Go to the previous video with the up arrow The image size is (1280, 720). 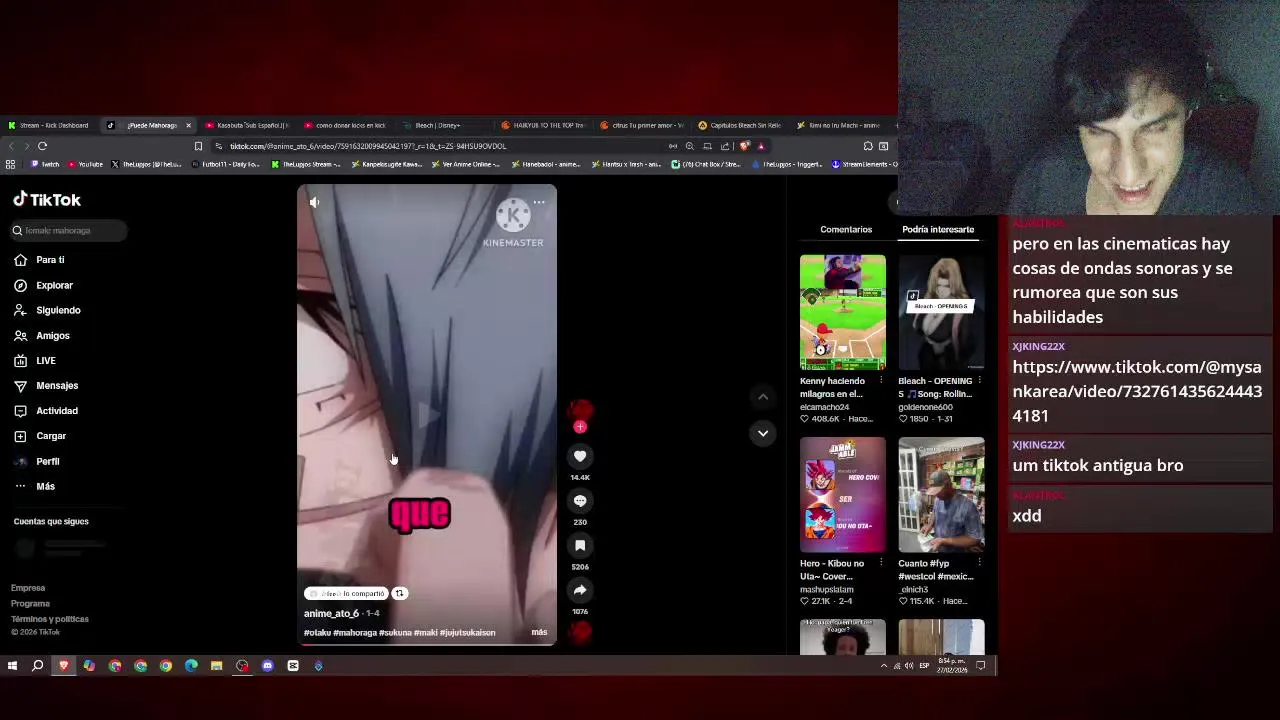[x=763, y=397]
